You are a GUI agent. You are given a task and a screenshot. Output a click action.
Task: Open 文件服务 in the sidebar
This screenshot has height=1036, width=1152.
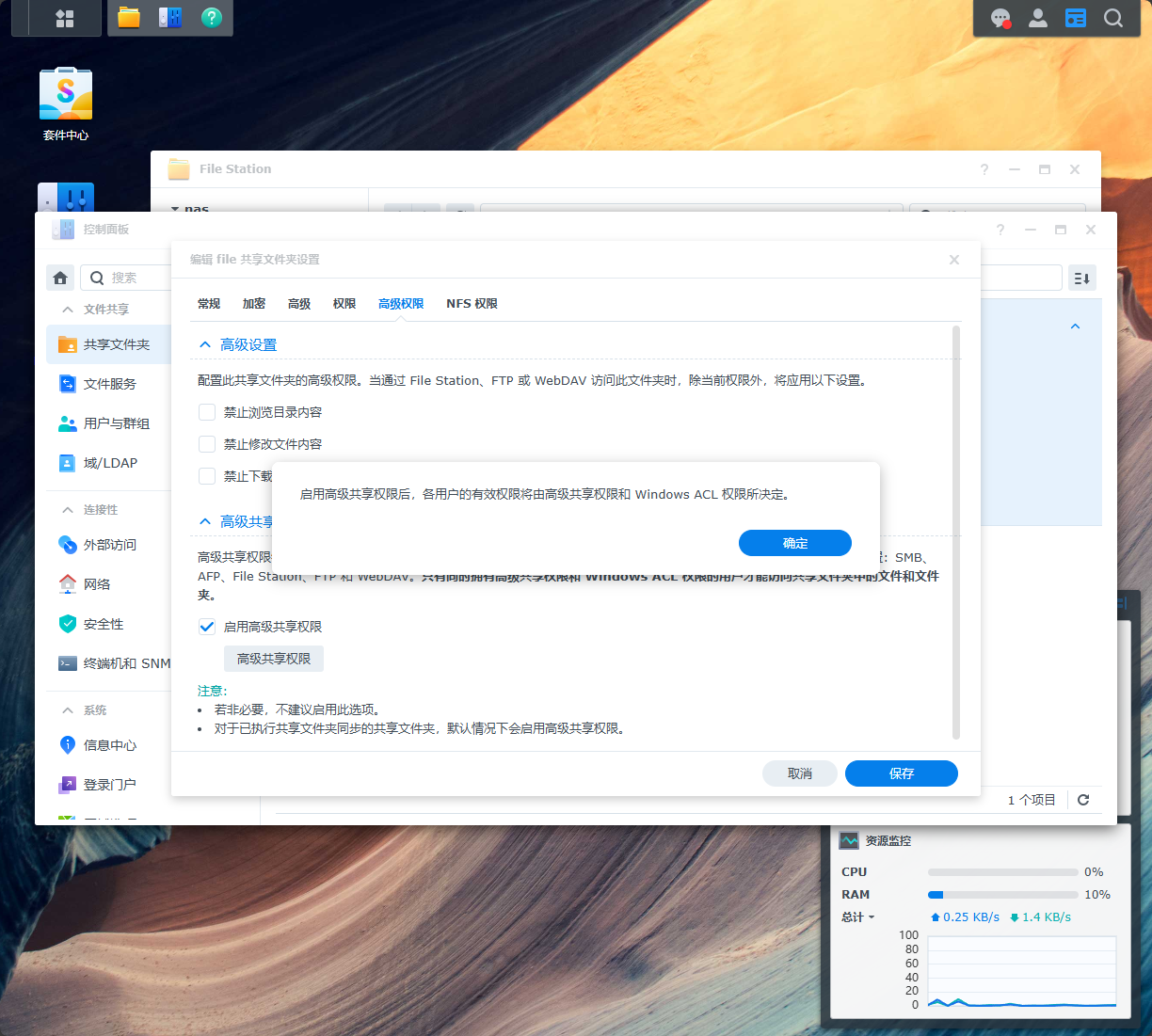(108, 384)
